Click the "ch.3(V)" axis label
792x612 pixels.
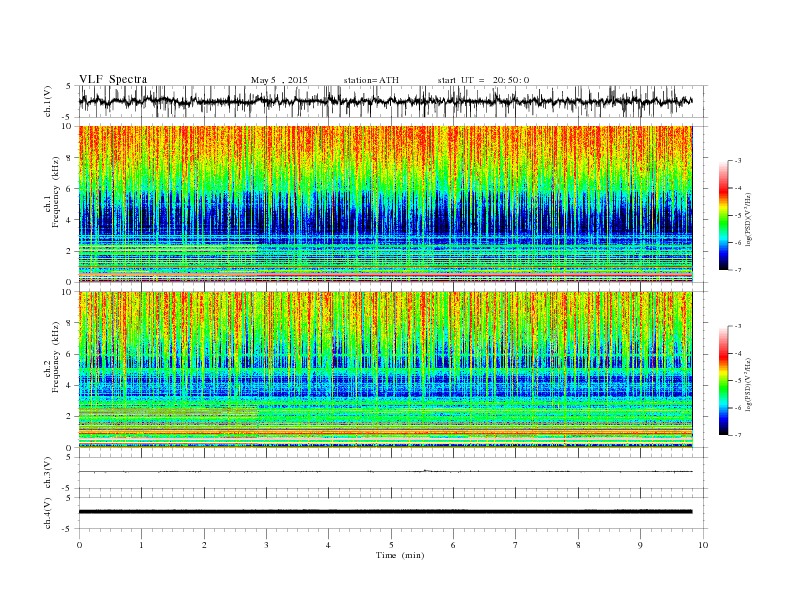point(47,473)
